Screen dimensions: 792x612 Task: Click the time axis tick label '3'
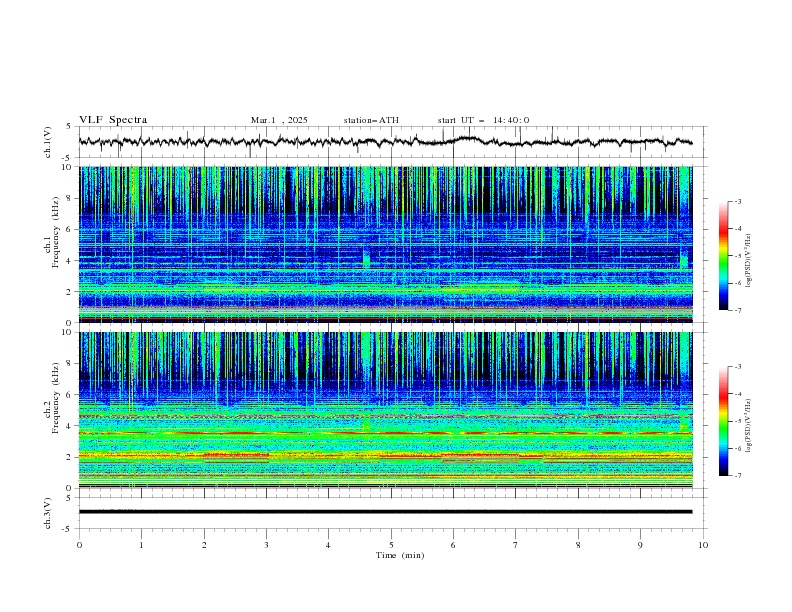(266, 545)
